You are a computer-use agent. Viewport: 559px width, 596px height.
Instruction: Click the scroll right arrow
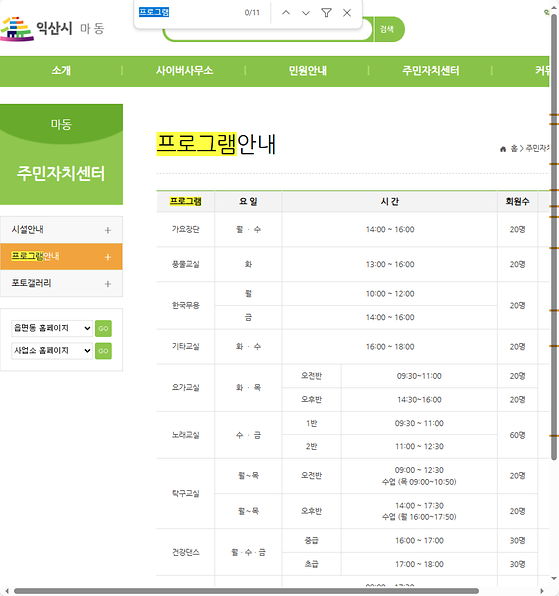541,591
